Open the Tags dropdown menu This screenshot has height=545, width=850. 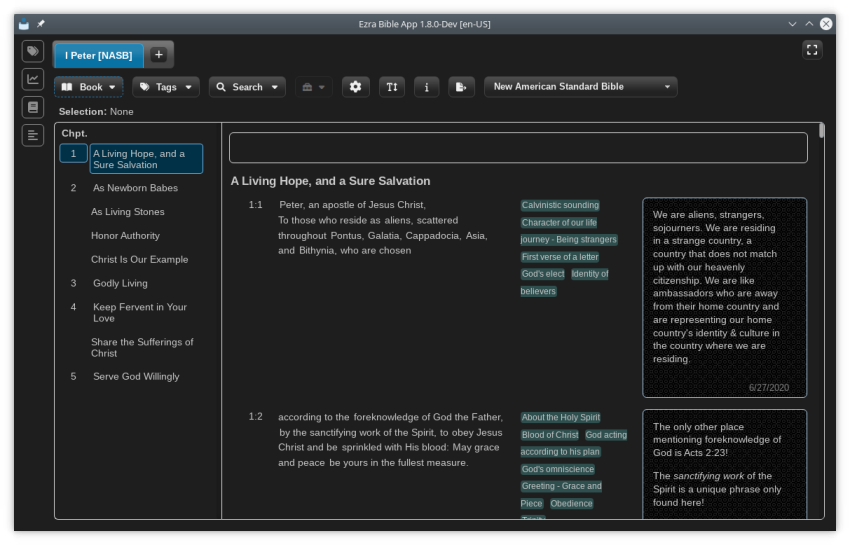tap(165, 87)
